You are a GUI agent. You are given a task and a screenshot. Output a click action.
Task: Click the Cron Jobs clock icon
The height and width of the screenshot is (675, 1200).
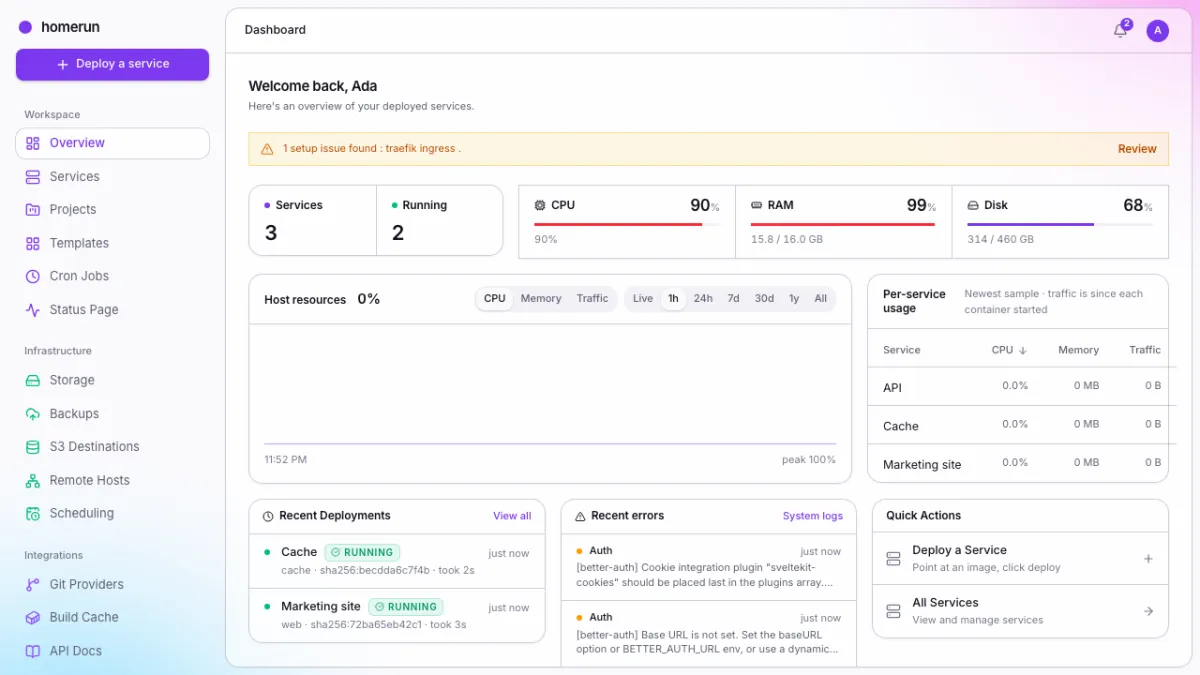coord(33,276)
